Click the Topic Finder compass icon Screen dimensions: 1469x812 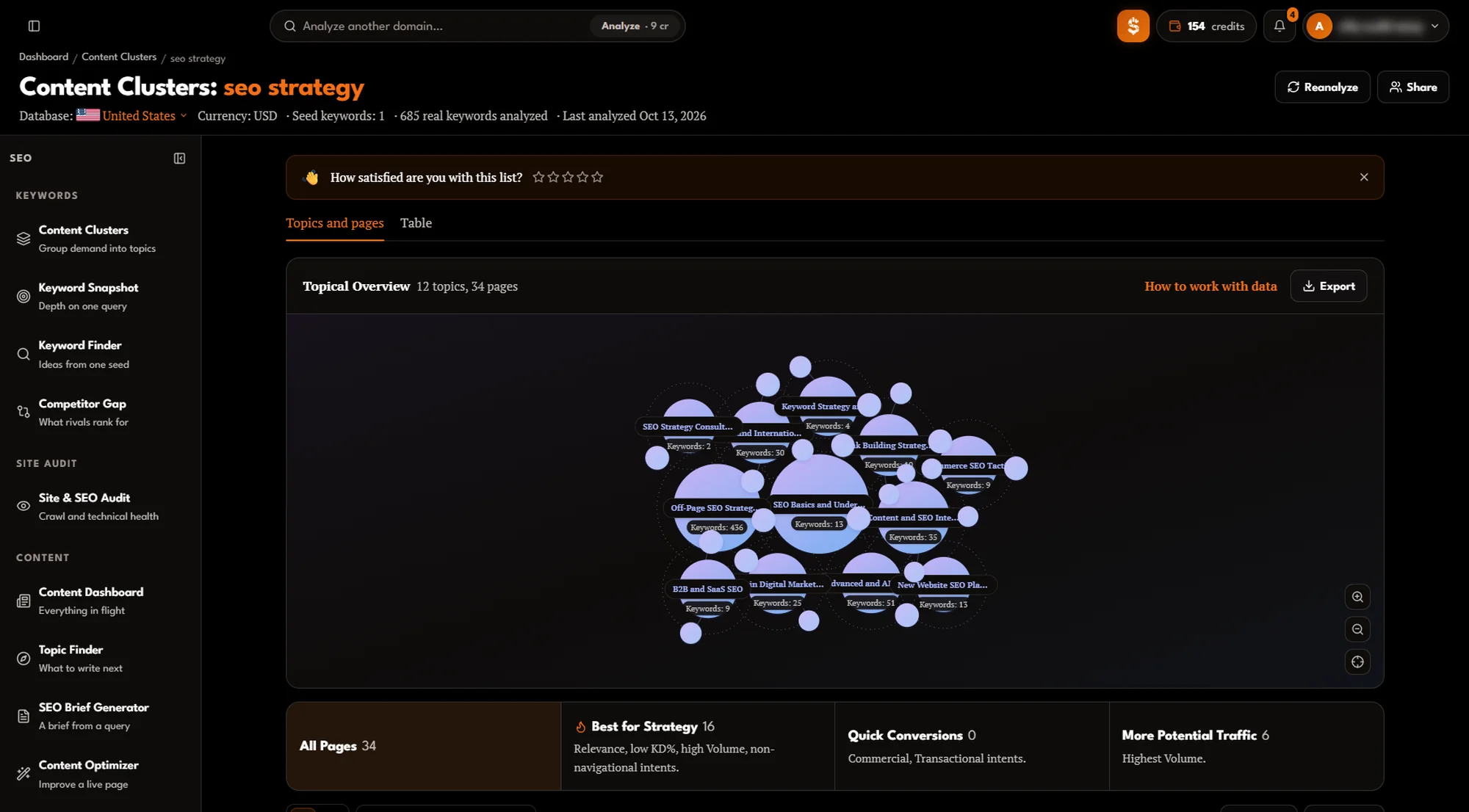click(24, 659)
